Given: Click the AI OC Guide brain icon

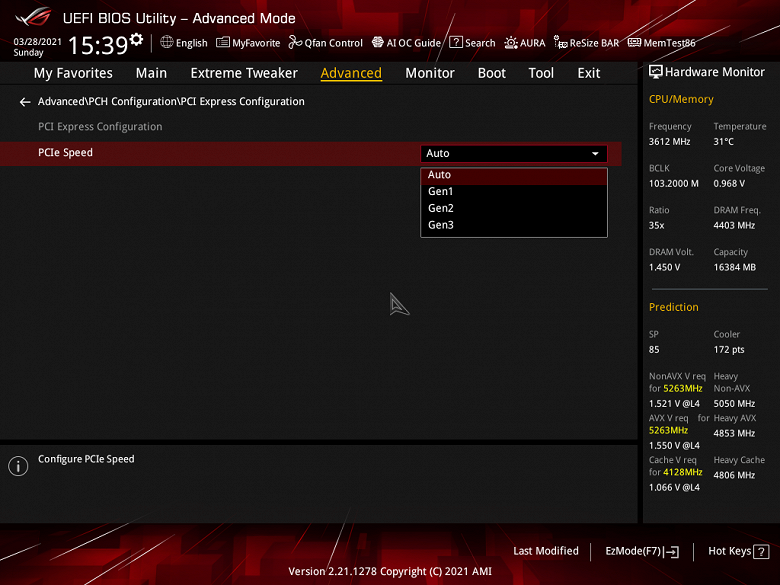Looking at the screenshot, I should pos(378,42).
